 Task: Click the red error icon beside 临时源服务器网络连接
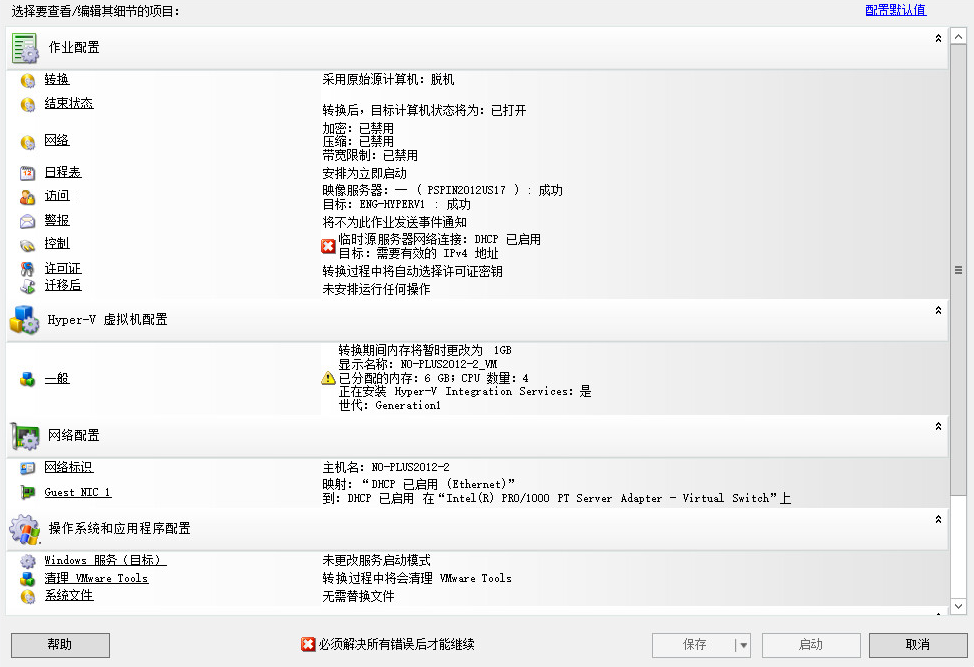coord(328,247)
